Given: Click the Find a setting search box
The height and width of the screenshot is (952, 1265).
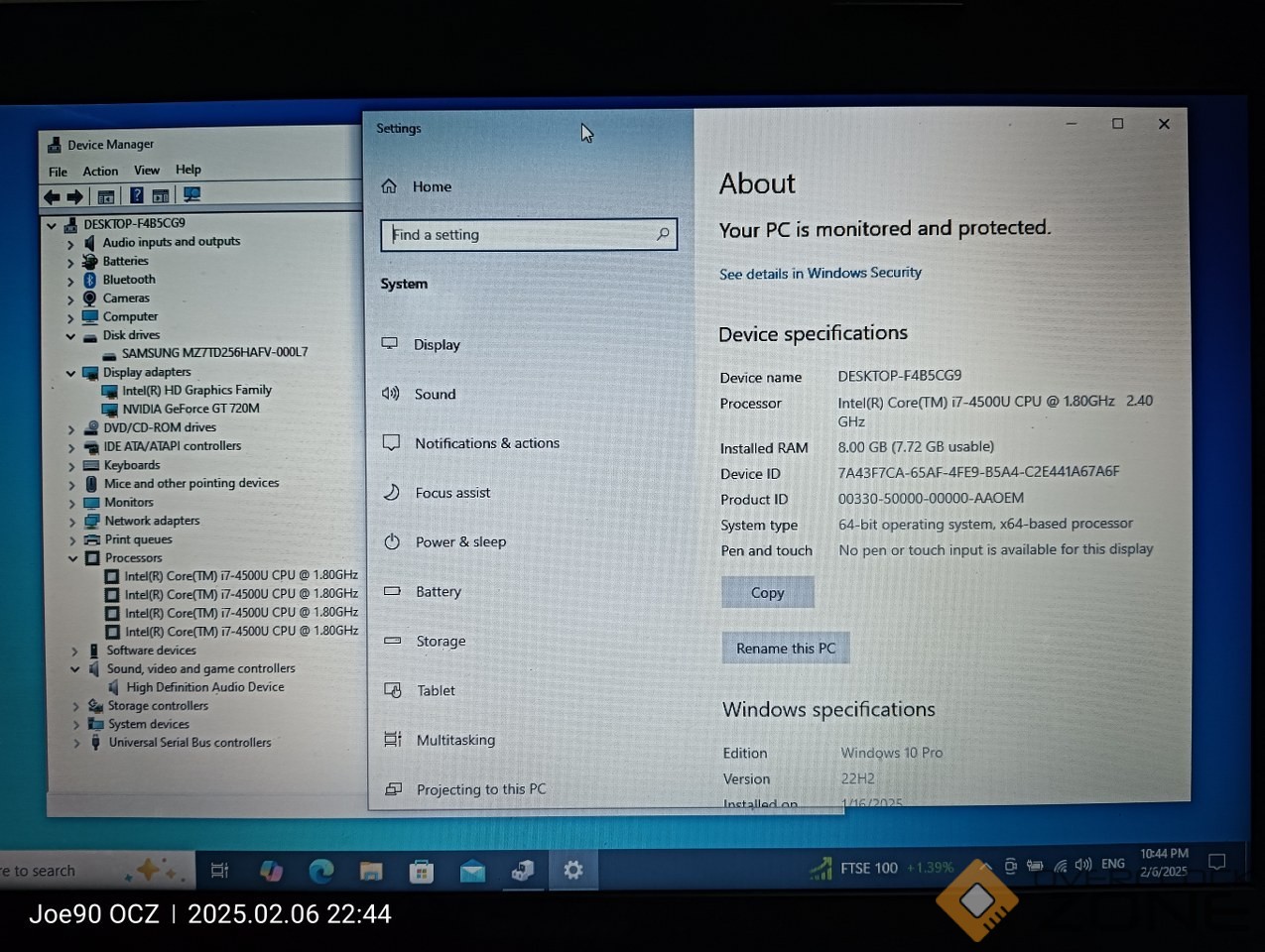Looking at the screenshot, I should (529, 234).
